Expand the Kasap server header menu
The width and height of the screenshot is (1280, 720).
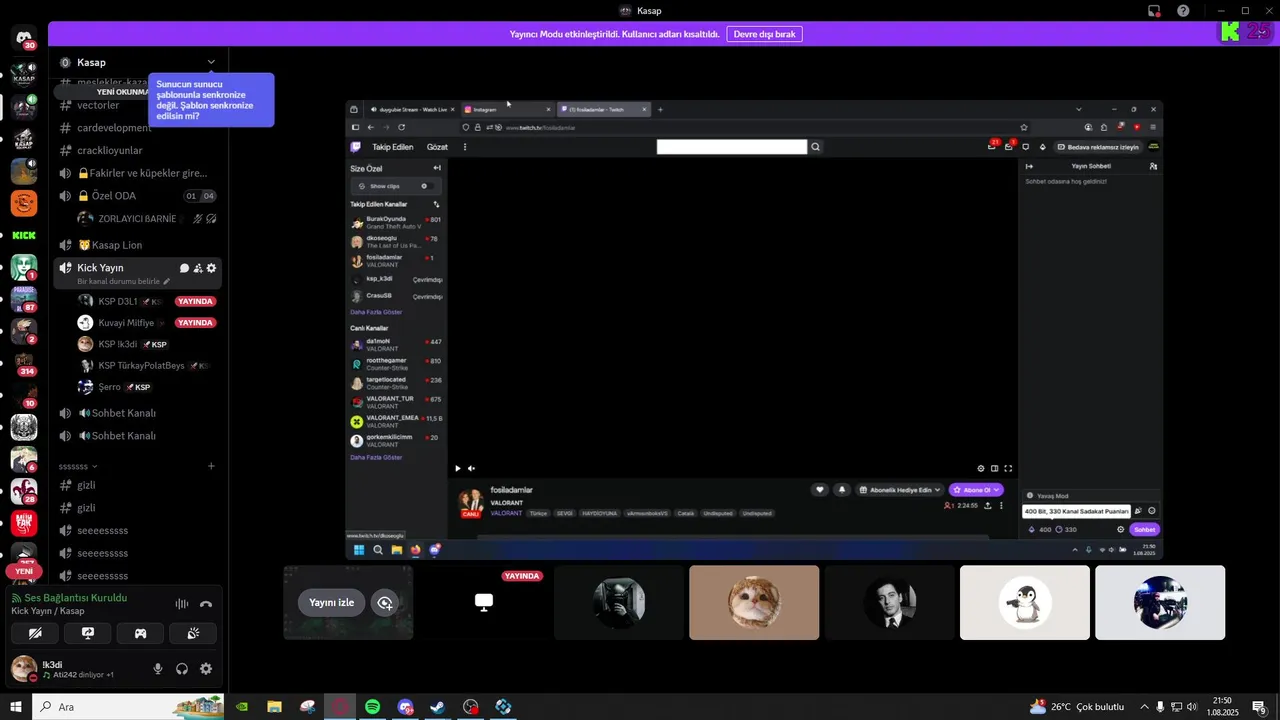pos(211,62)
